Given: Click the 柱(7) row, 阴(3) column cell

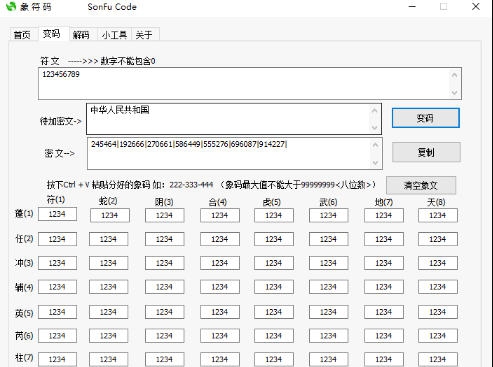Looking at the screenshot, I should coord(165,359).
